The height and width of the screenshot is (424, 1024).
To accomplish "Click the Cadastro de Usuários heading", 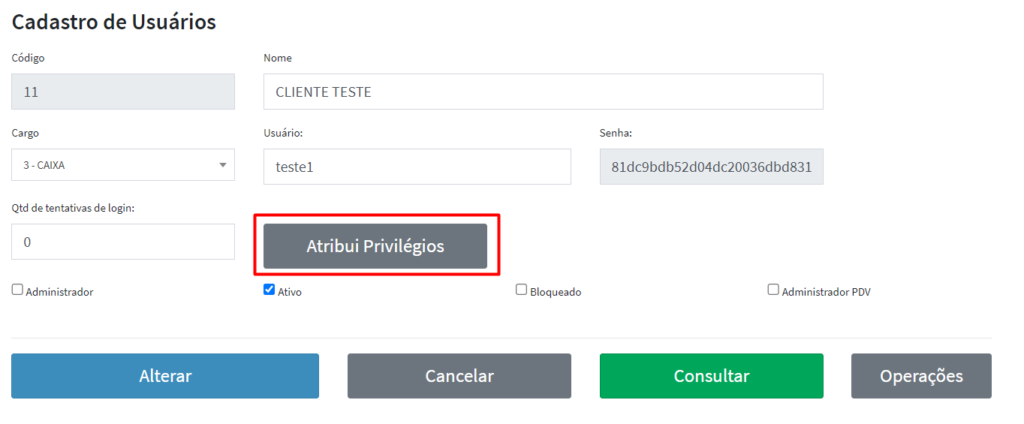I will [114, 22].
